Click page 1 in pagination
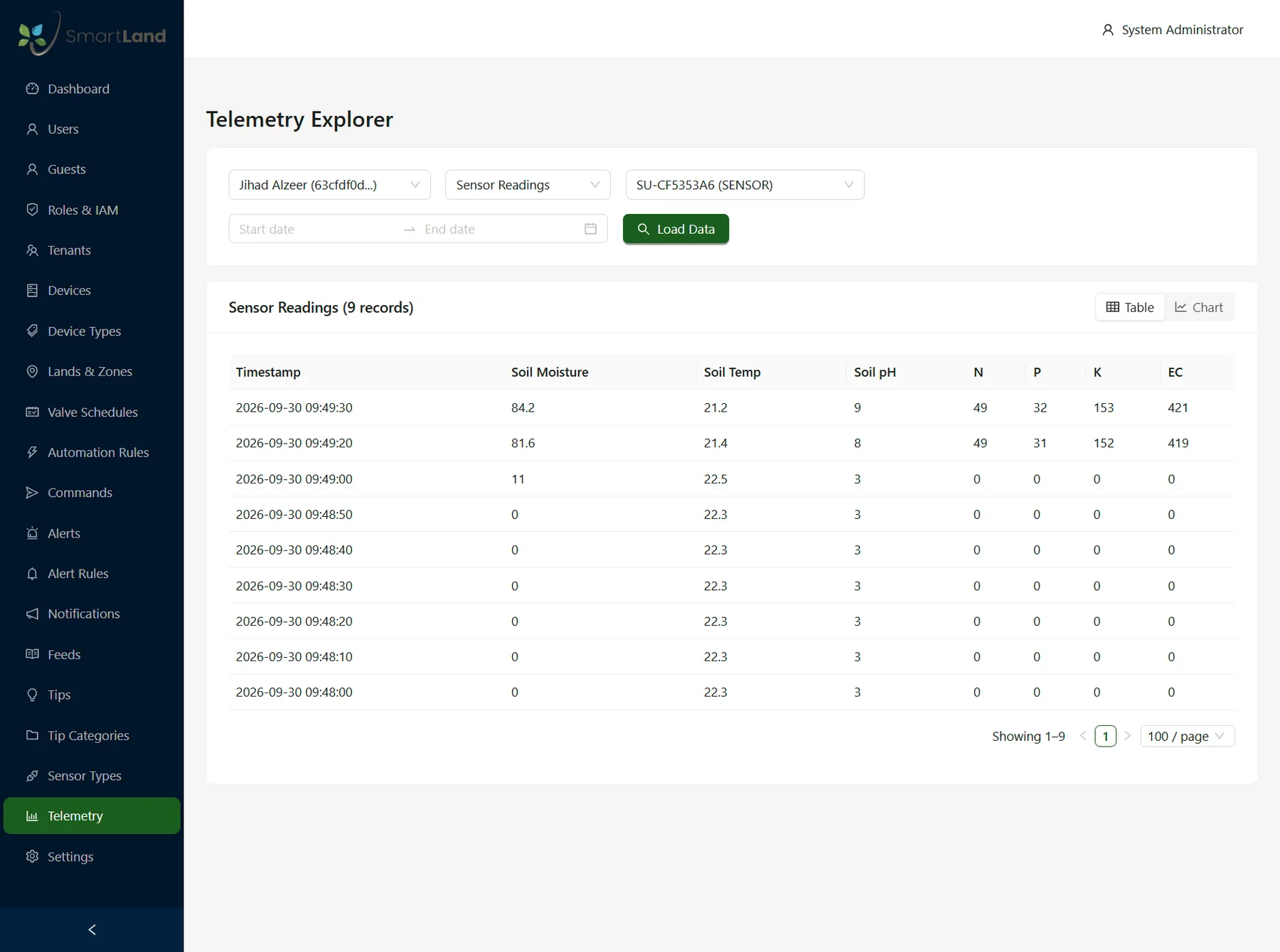Image resolution: width=1280 pixels, height=952 pixels. point(1105,736)
